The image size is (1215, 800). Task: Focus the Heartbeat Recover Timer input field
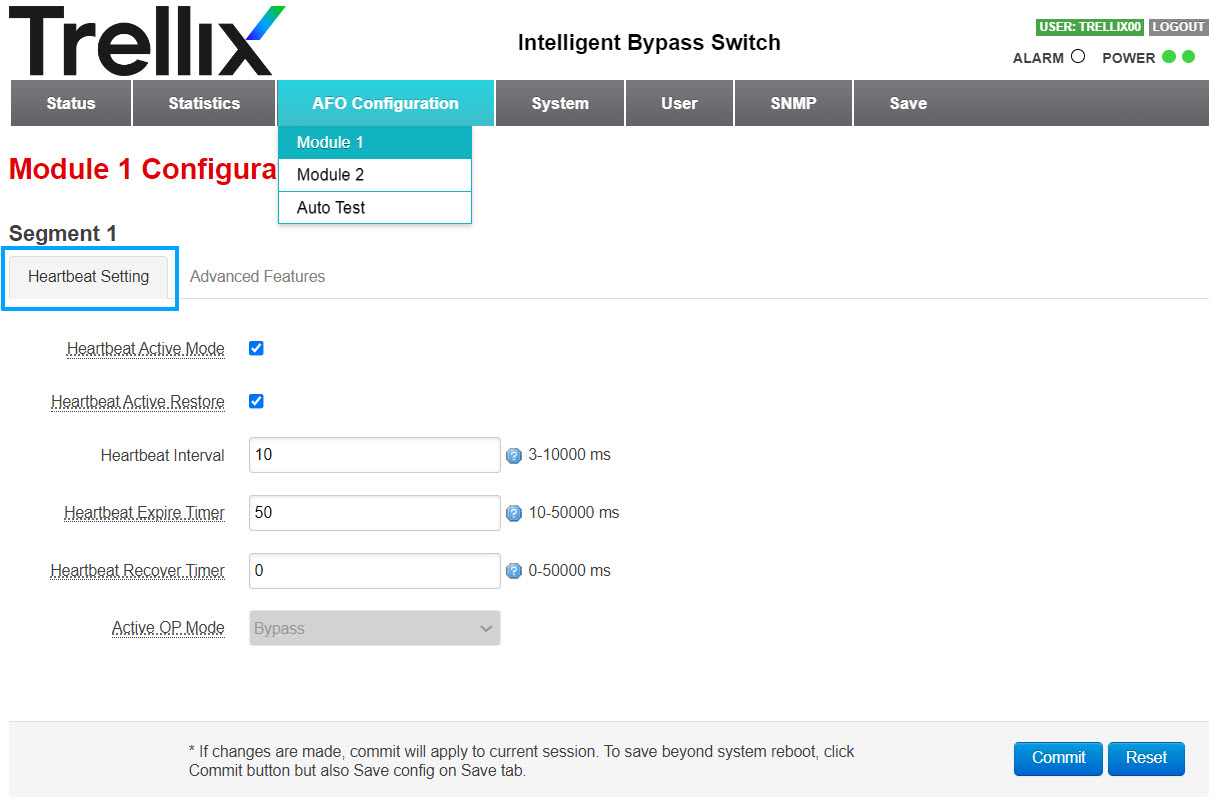(x=374, y=571)
